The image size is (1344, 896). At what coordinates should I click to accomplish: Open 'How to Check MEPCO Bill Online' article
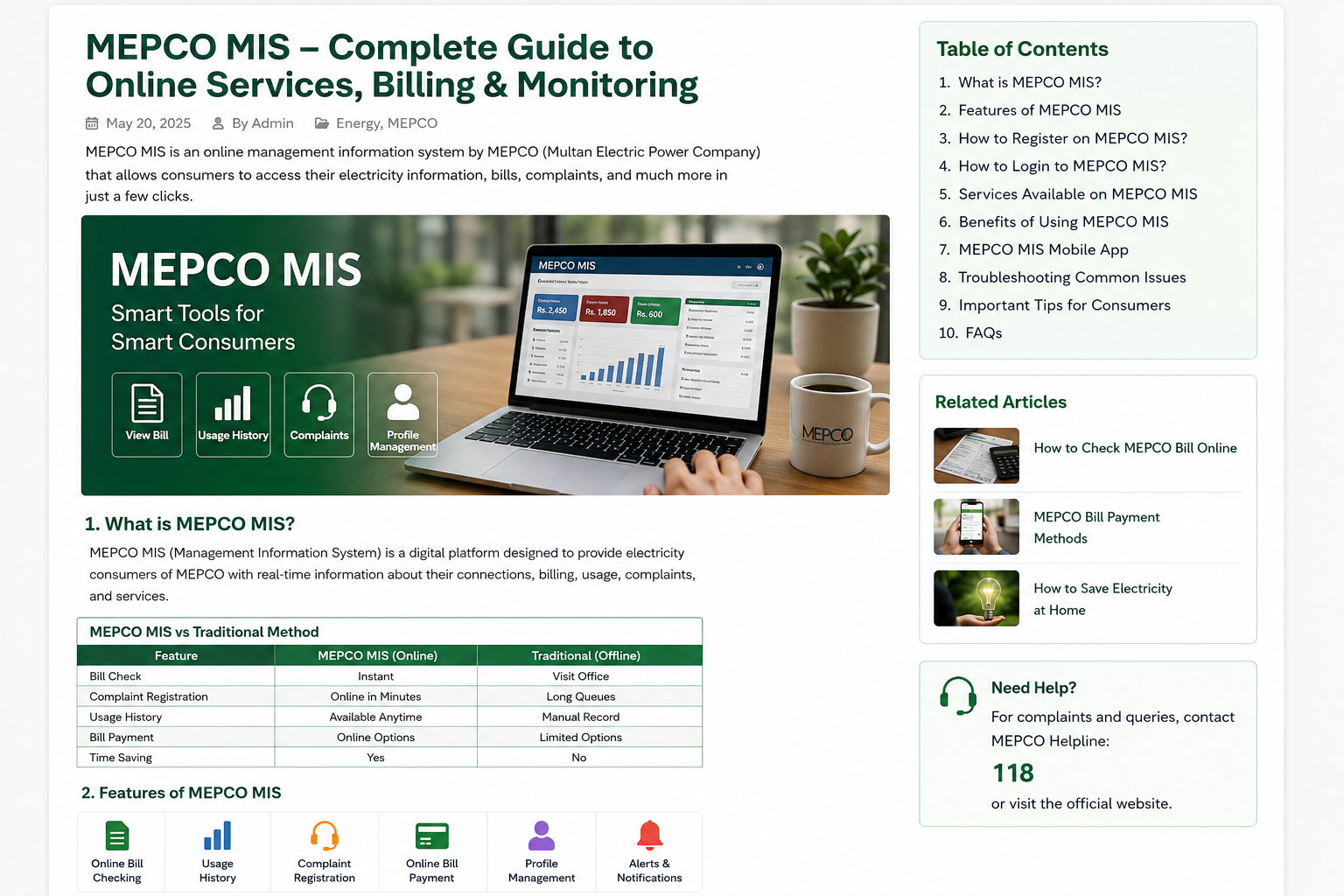[1135, 448]
